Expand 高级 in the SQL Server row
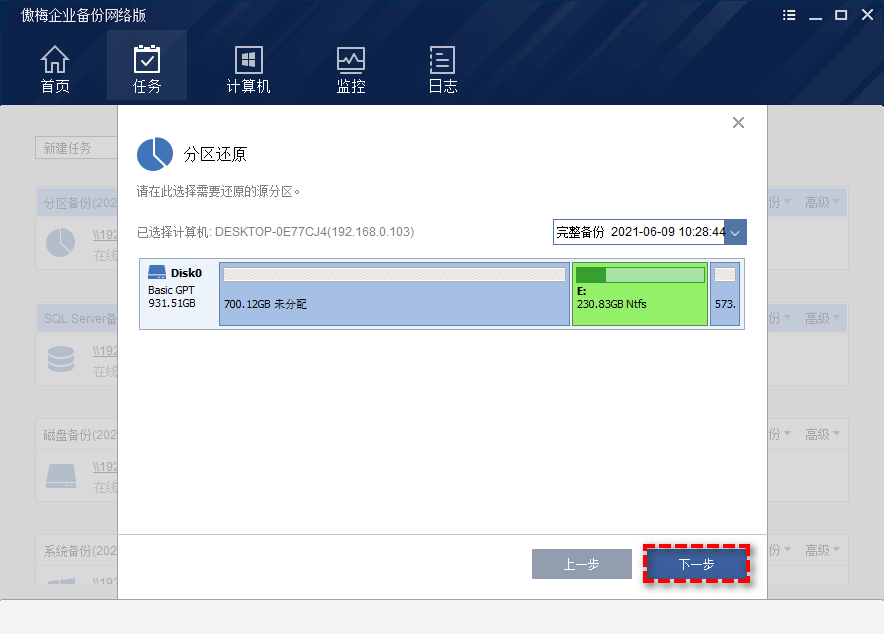Screen dimensions: 884x634 (821, 319)
